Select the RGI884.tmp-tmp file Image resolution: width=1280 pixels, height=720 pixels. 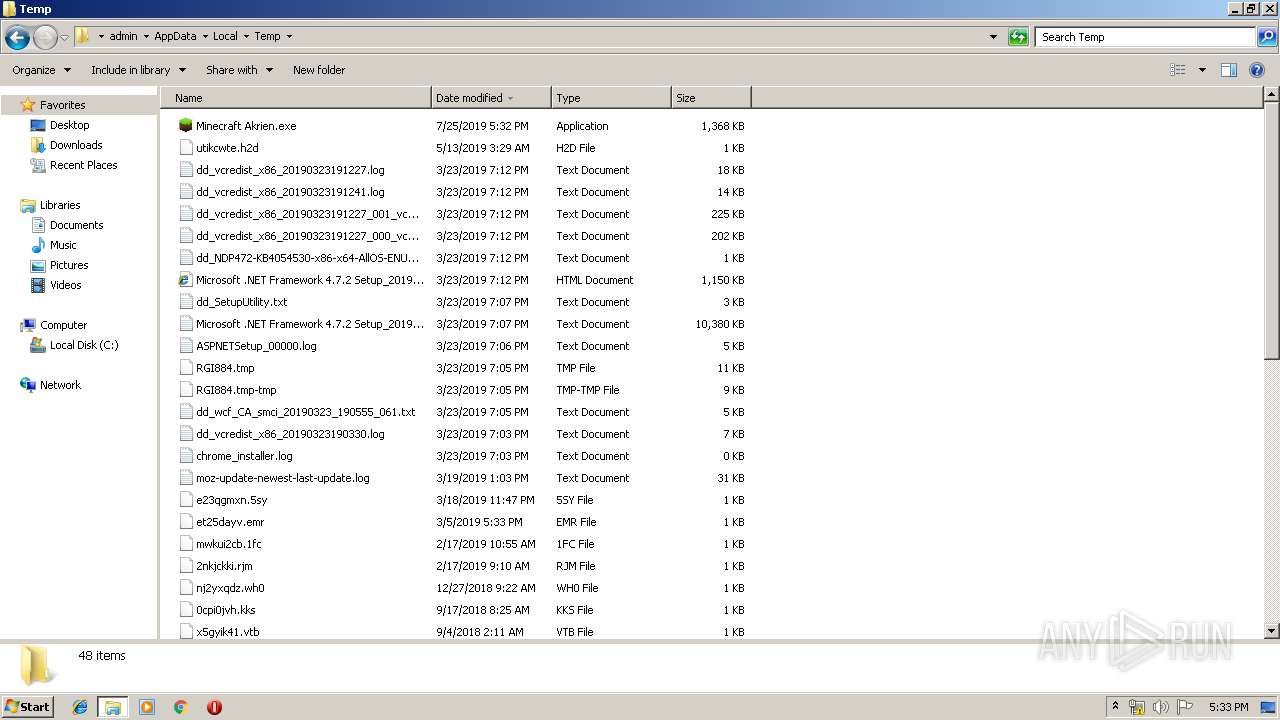[x=236, y=390]
